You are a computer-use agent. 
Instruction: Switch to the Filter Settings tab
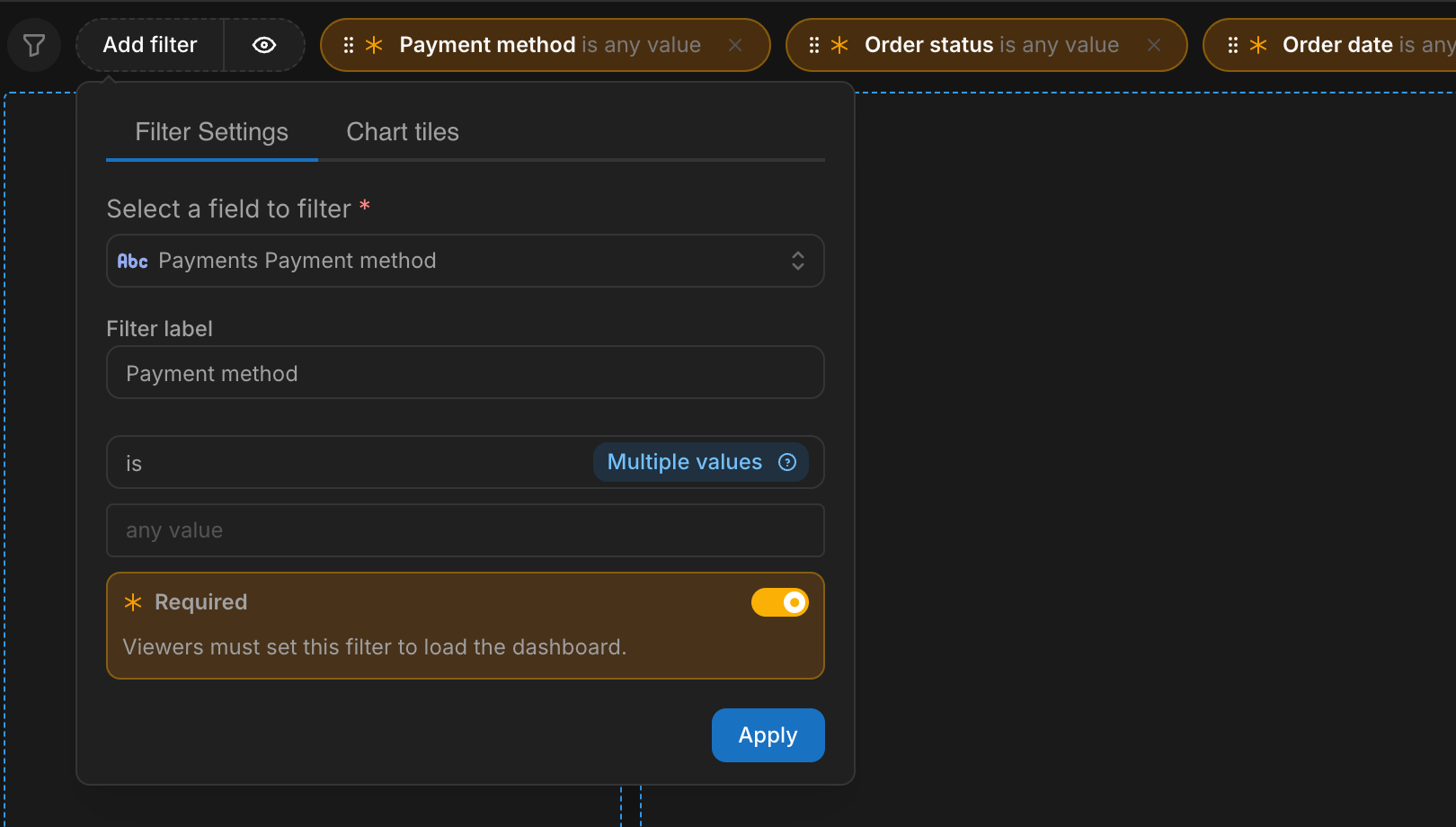(x=212, y=132)
